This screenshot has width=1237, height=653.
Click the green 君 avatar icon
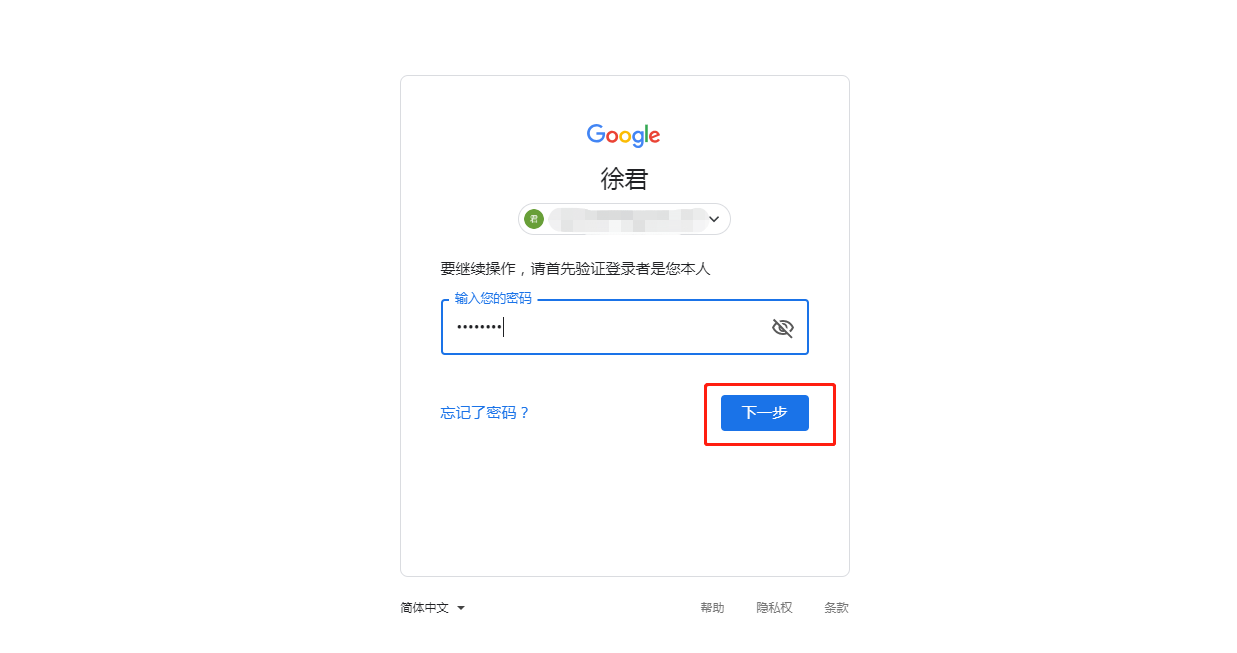[534, 219]
